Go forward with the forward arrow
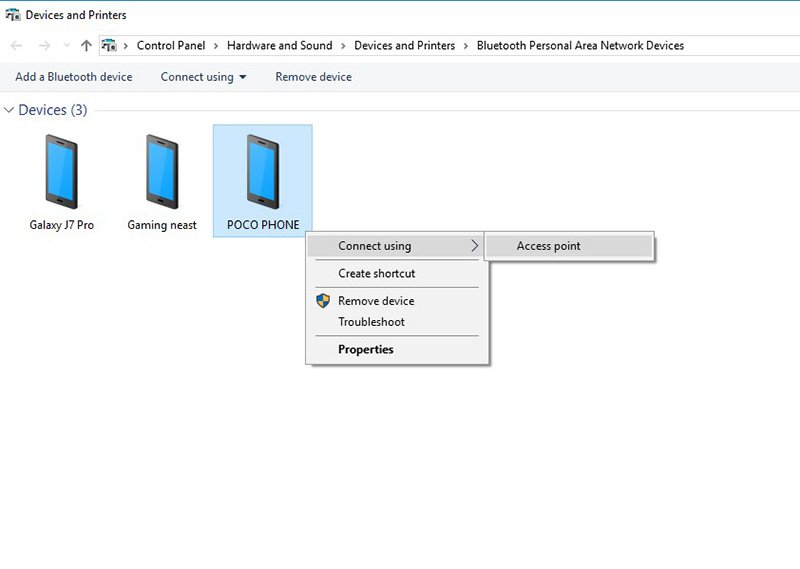The width and height of the screenshot is (800, 569). click(x=44, y=45)
